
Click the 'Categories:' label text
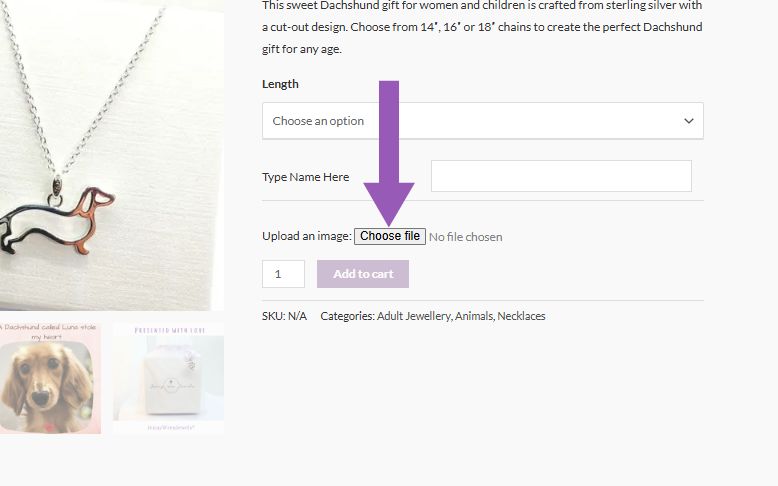point(347,316)
